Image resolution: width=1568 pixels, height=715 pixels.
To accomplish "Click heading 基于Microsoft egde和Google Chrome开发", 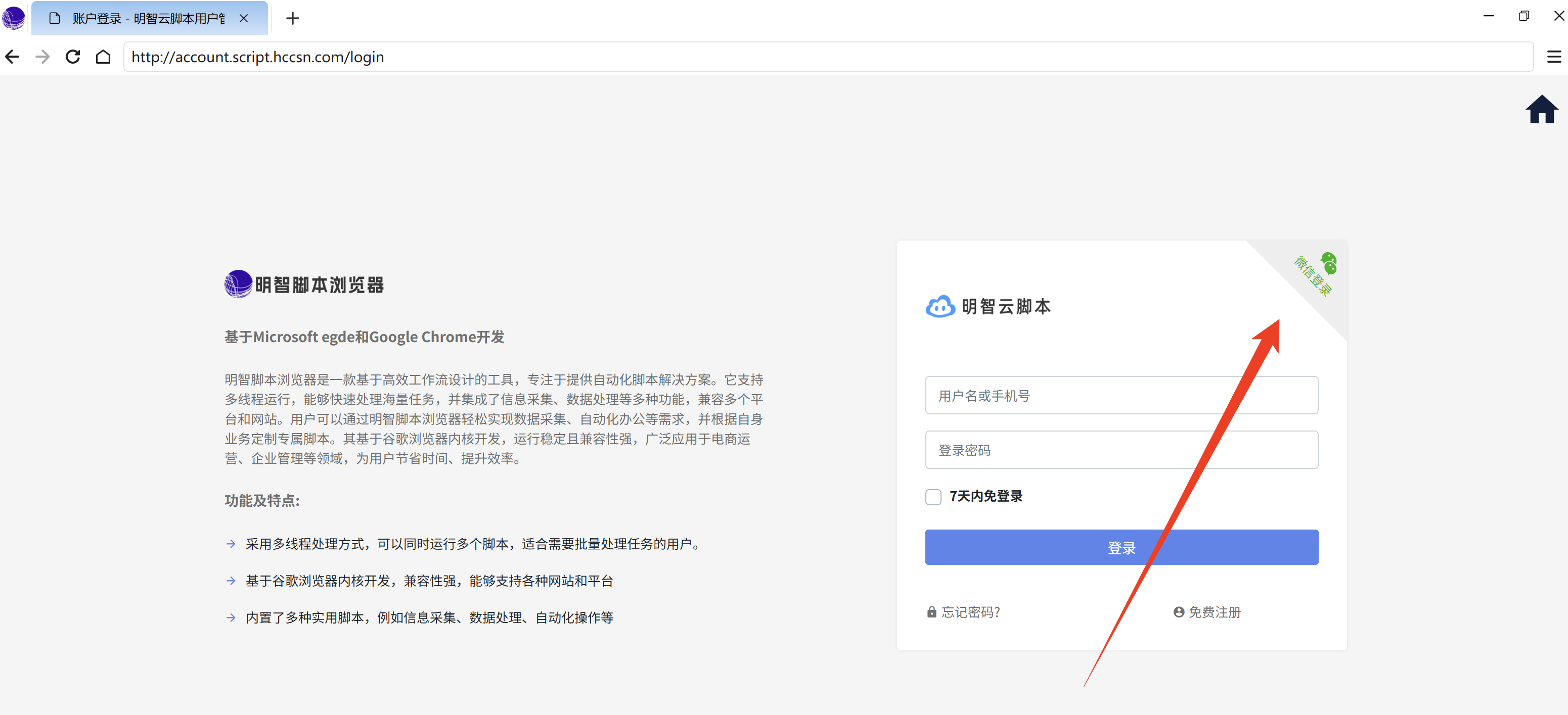I will [x=364, y=337].
